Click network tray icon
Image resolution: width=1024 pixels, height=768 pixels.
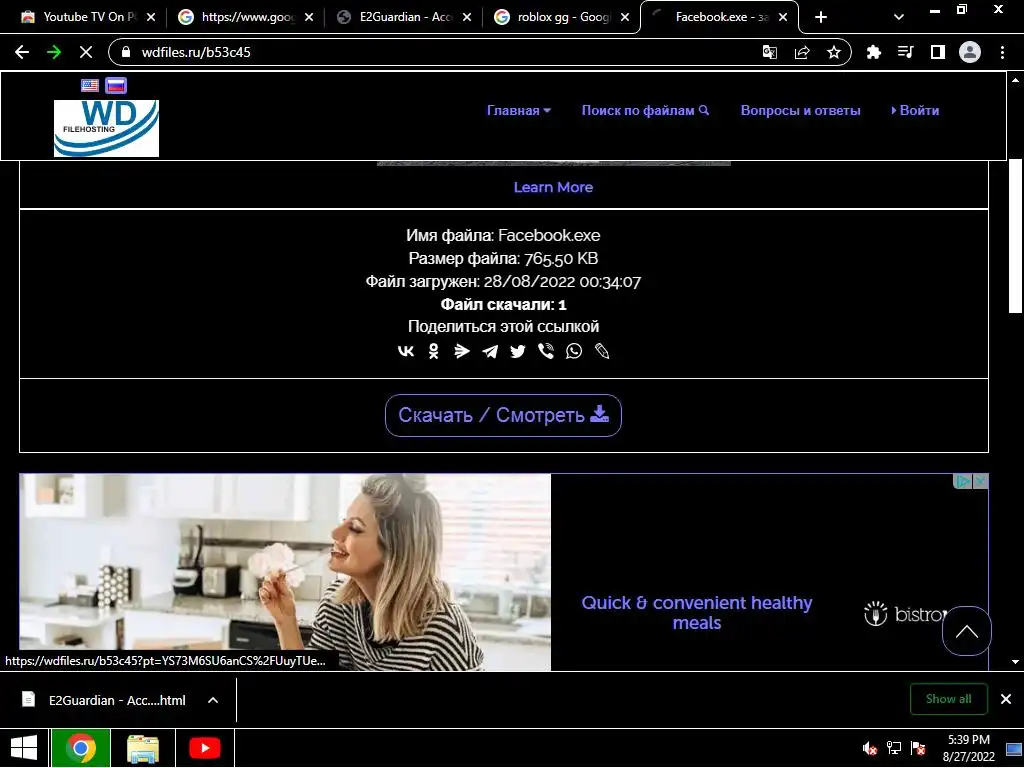coord(893,748)
